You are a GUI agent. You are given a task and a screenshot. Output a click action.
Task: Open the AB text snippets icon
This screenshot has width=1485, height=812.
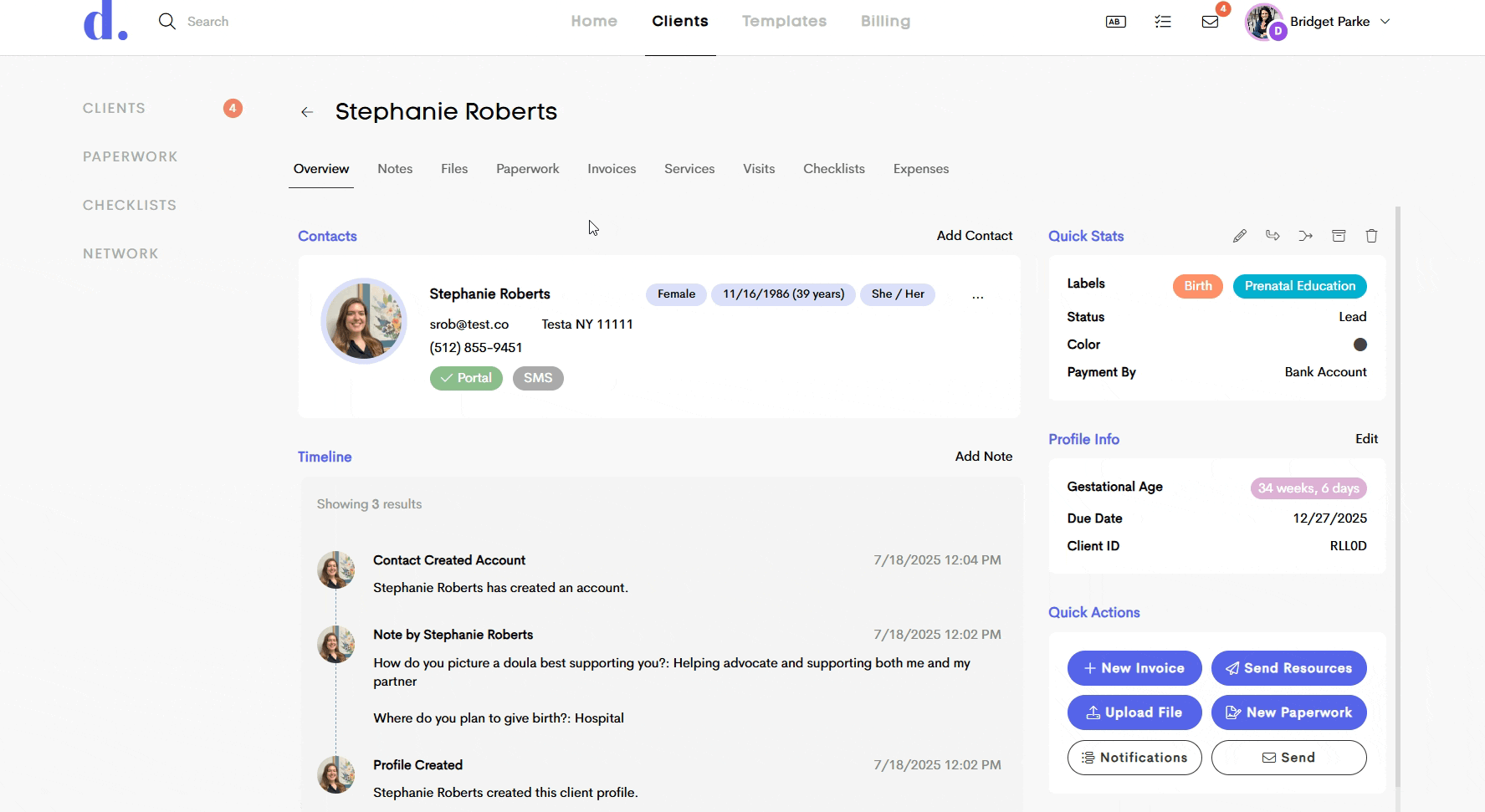coord(1115,22)
